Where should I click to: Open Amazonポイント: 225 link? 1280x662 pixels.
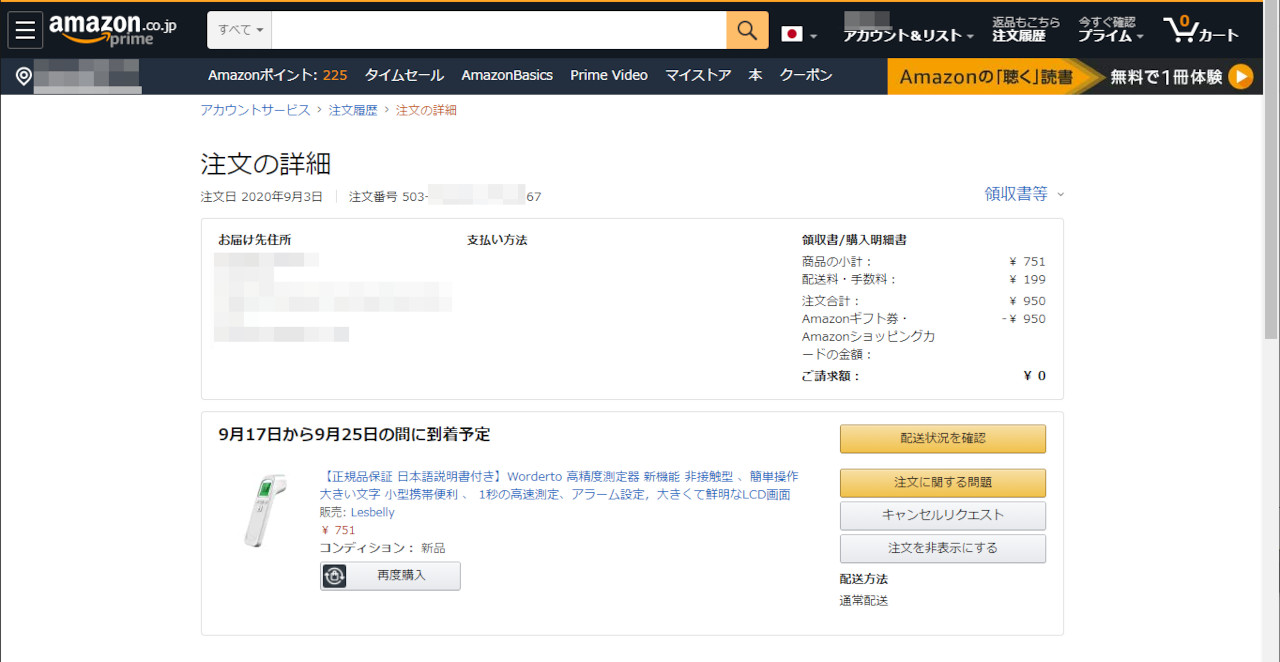tap(278, 75)
